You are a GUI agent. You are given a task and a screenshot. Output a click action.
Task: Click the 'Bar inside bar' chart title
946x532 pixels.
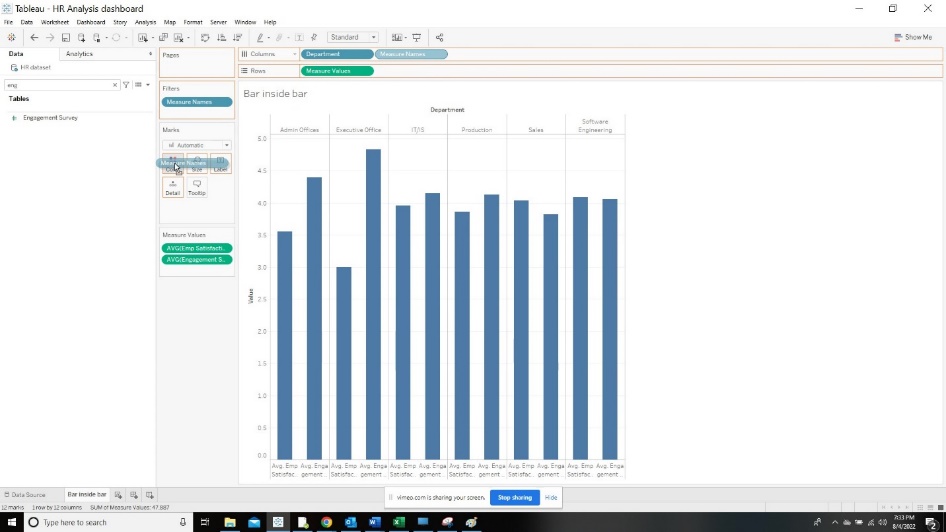point(275,93)
